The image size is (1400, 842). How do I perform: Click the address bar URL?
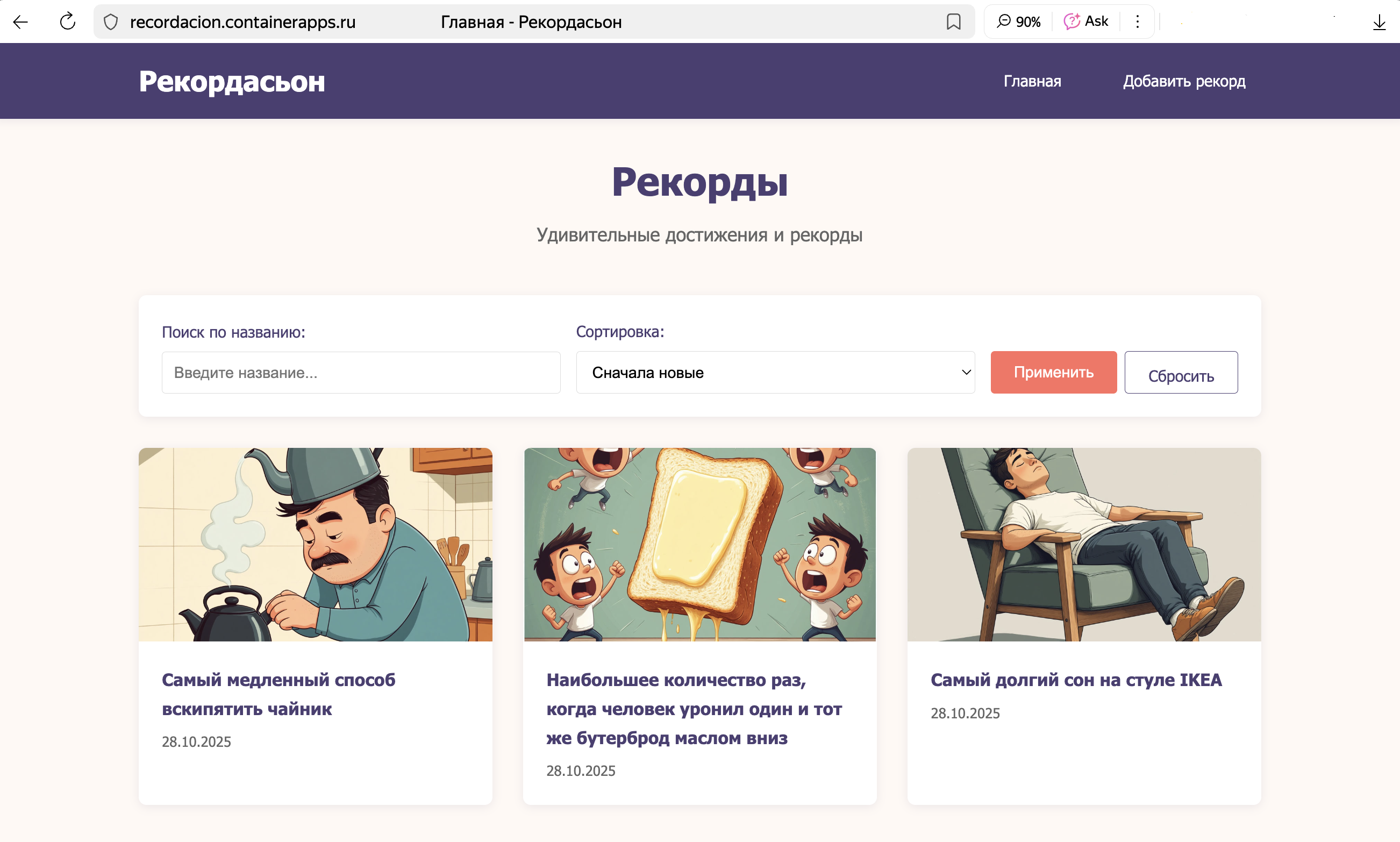click(x=243, y=22)
